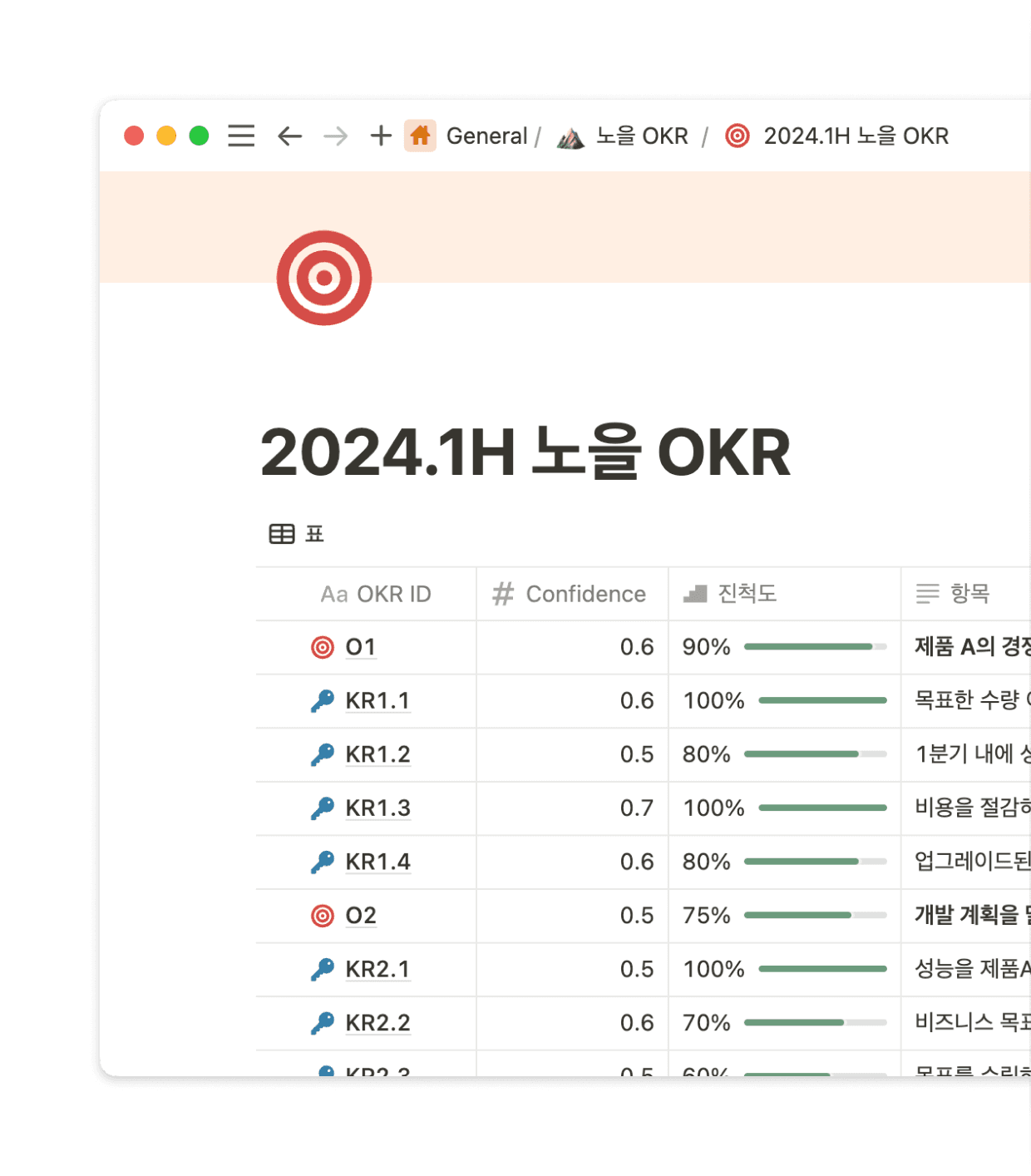
Task: Select the home icon in the toolbar
Action: coord(419,135)
